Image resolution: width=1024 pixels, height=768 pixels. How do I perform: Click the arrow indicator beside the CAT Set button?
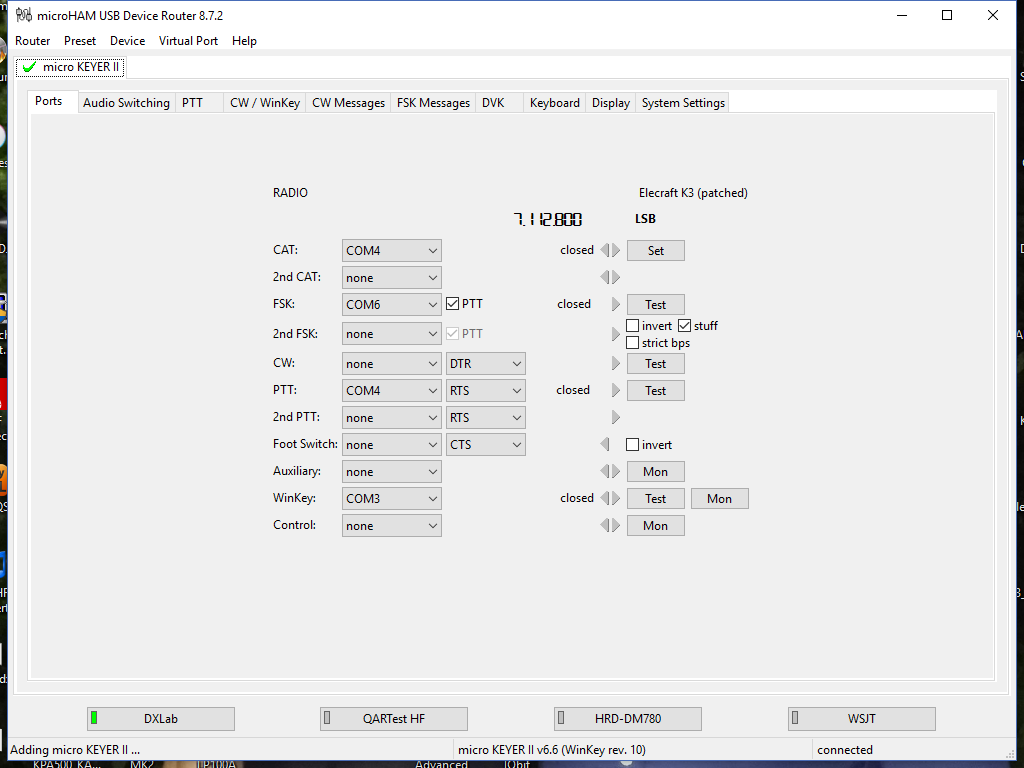tap(610, 250)
